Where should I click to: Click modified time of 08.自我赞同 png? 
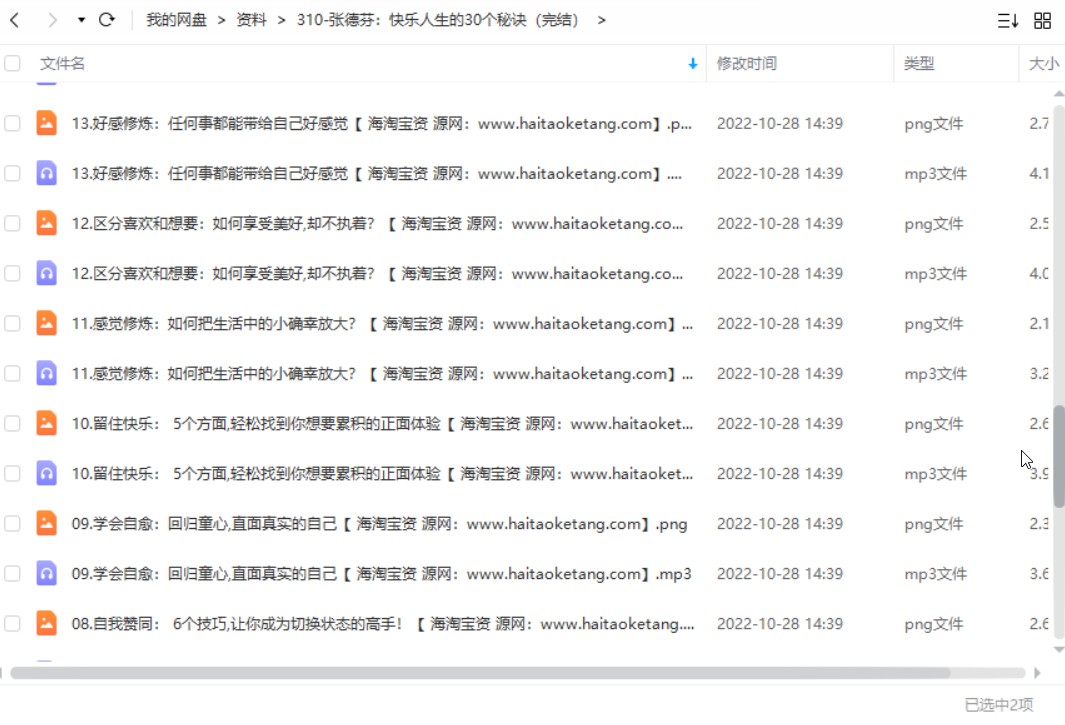pyautogui.click(x=780, y=624)
